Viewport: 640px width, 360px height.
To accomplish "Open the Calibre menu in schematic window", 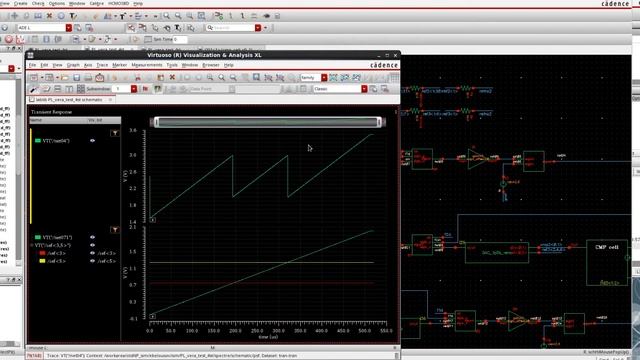I will (96, 3).
